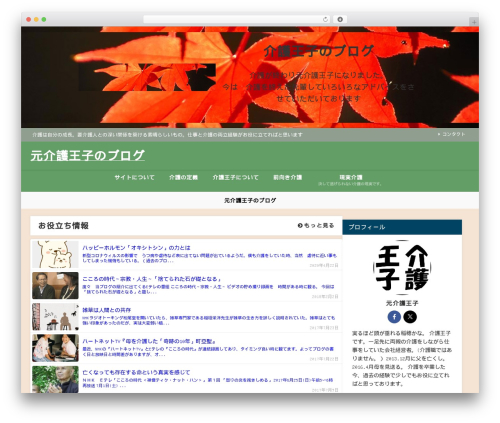Open the X (Twitter) profile icon
The width and height of the screenshot is (500, 423).
pos(410,317)
